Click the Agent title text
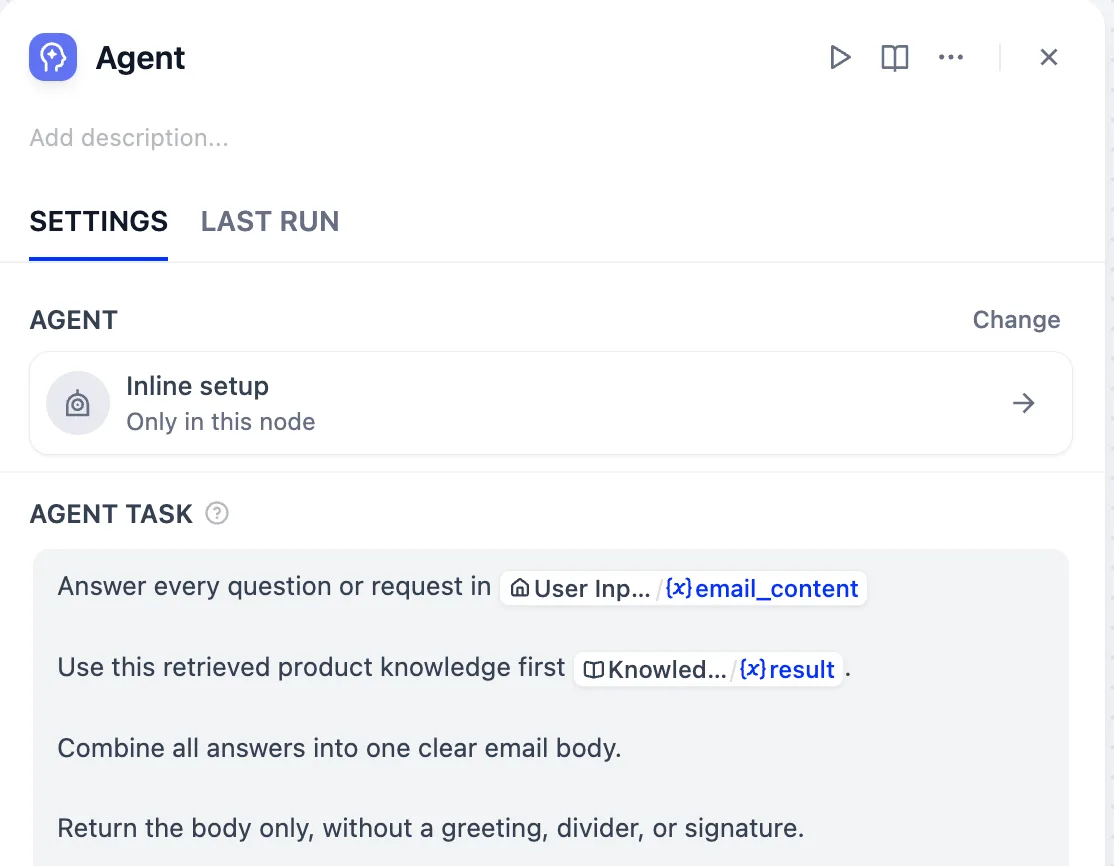Viewport: 1114px width, 866px height. (140, 58)
